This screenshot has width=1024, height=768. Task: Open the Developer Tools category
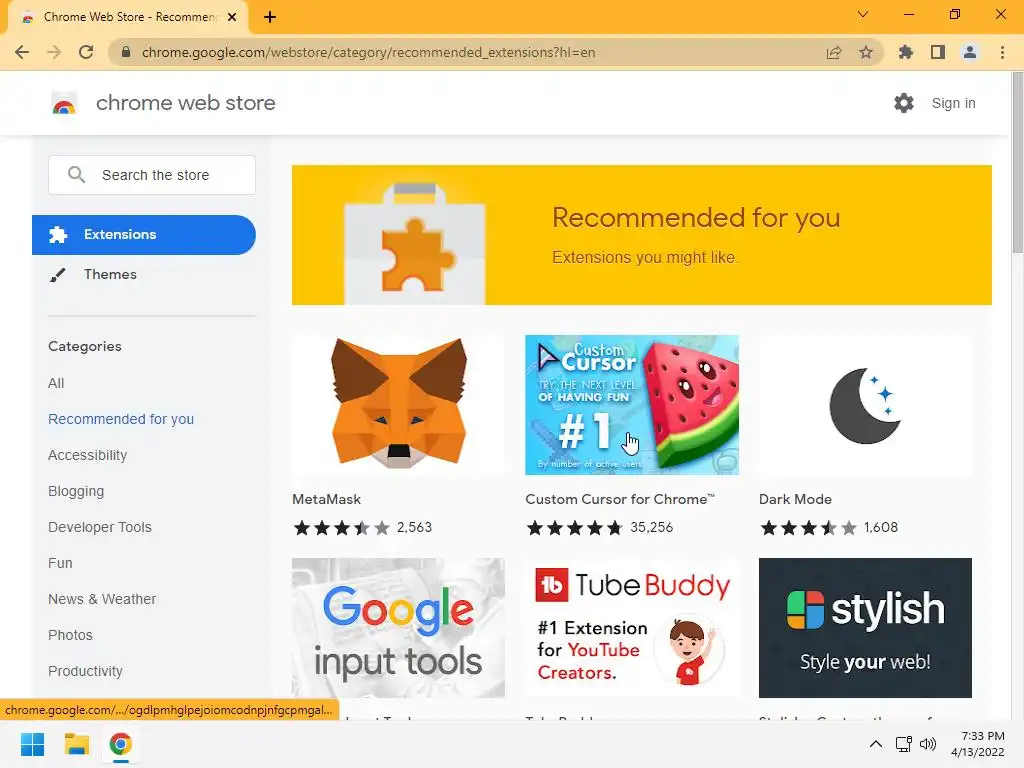[100, 527]
